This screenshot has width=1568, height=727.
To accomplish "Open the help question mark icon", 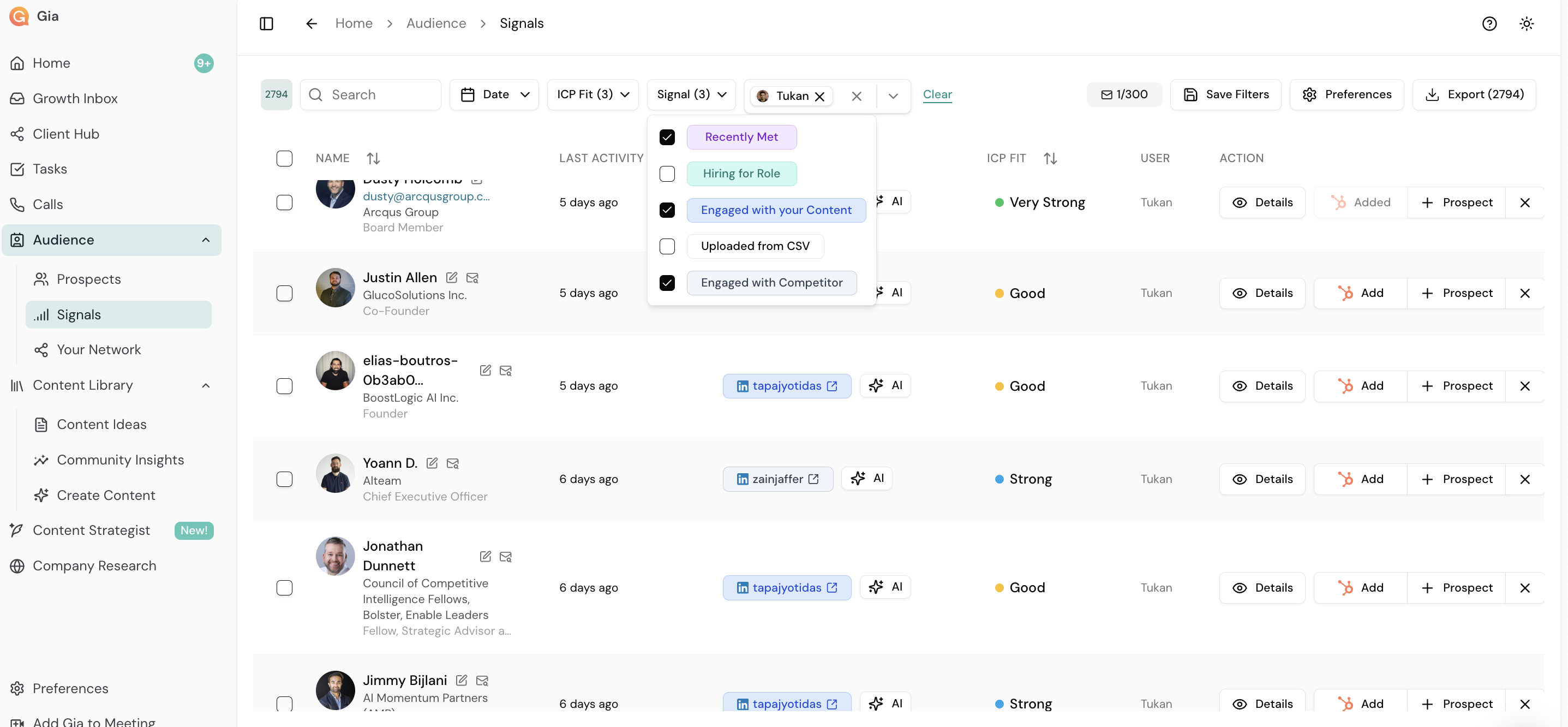I will 1489,23.
